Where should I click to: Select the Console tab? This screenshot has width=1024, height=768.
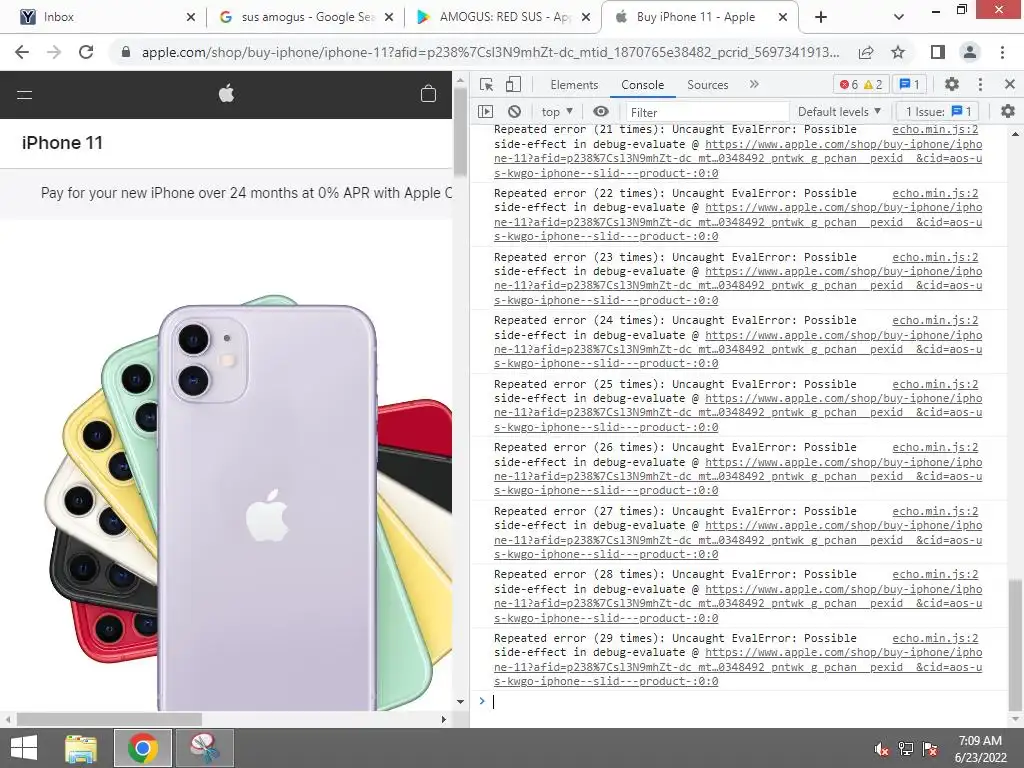point(643,85)
